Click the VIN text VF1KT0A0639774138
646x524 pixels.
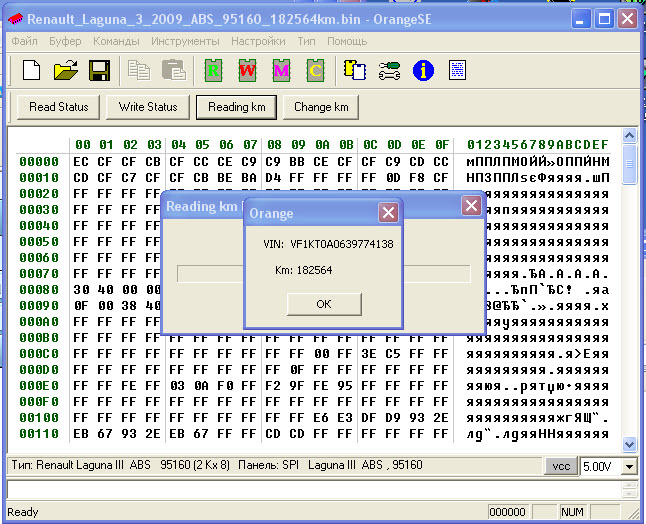[x=342, y=244]
